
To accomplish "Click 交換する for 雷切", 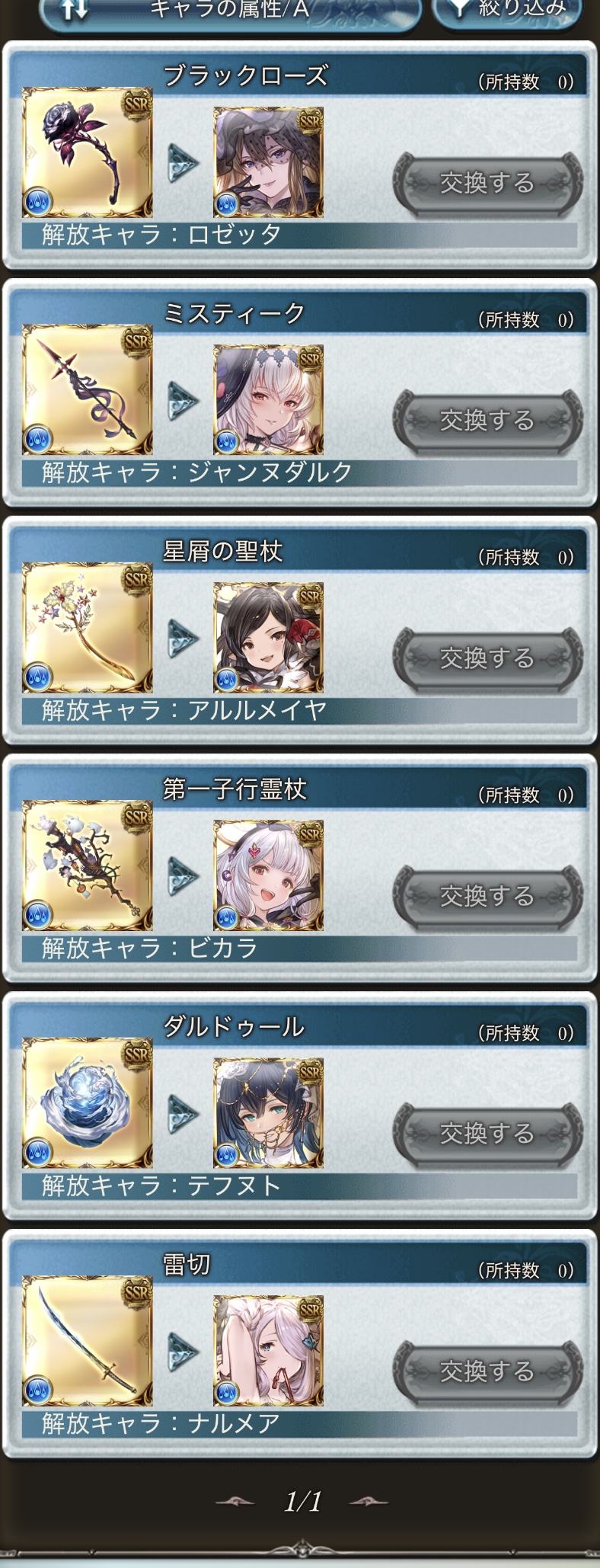I will click(487, 1371).
